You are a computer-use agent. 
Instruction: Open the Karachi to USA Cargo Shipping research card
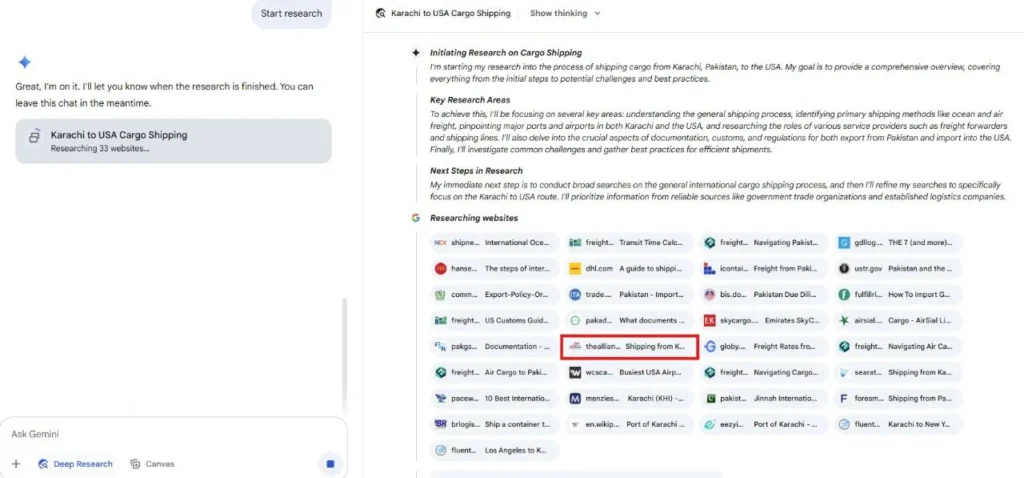(173, 141)
